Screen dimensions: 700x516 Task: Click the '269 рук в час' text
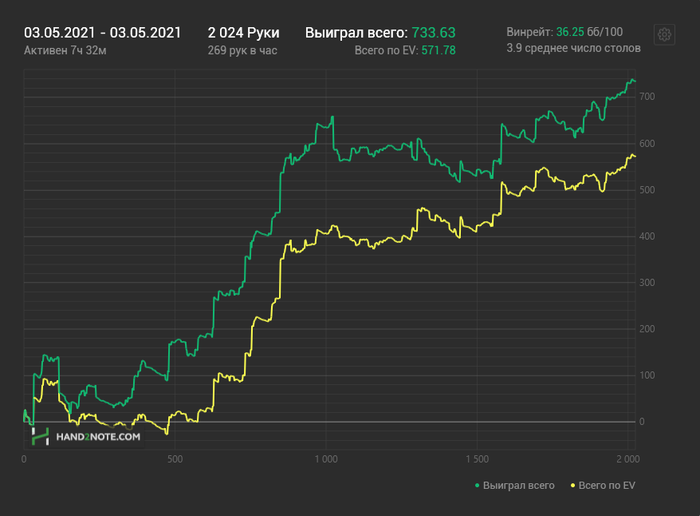(x=242, y=50)
